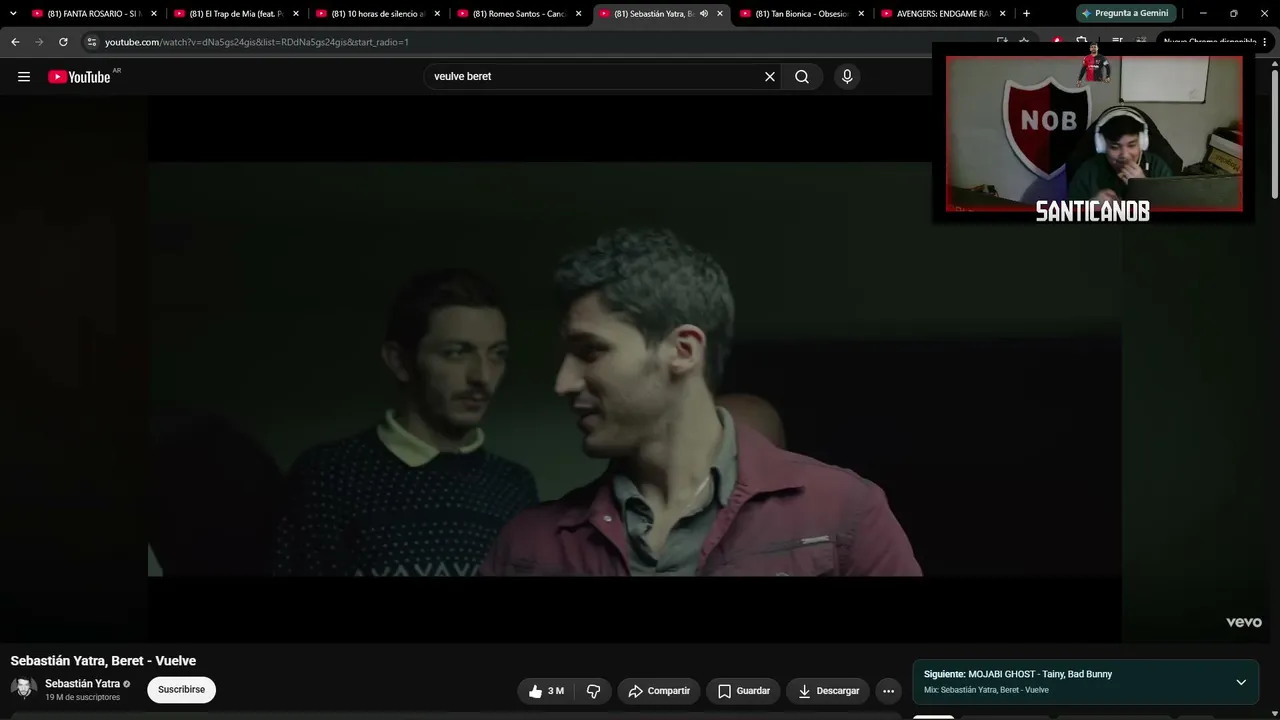The width and height of the screenshot is (1280, 720).
Task: Close the Romeo Santos tab
Action: [x=578, y=14]
